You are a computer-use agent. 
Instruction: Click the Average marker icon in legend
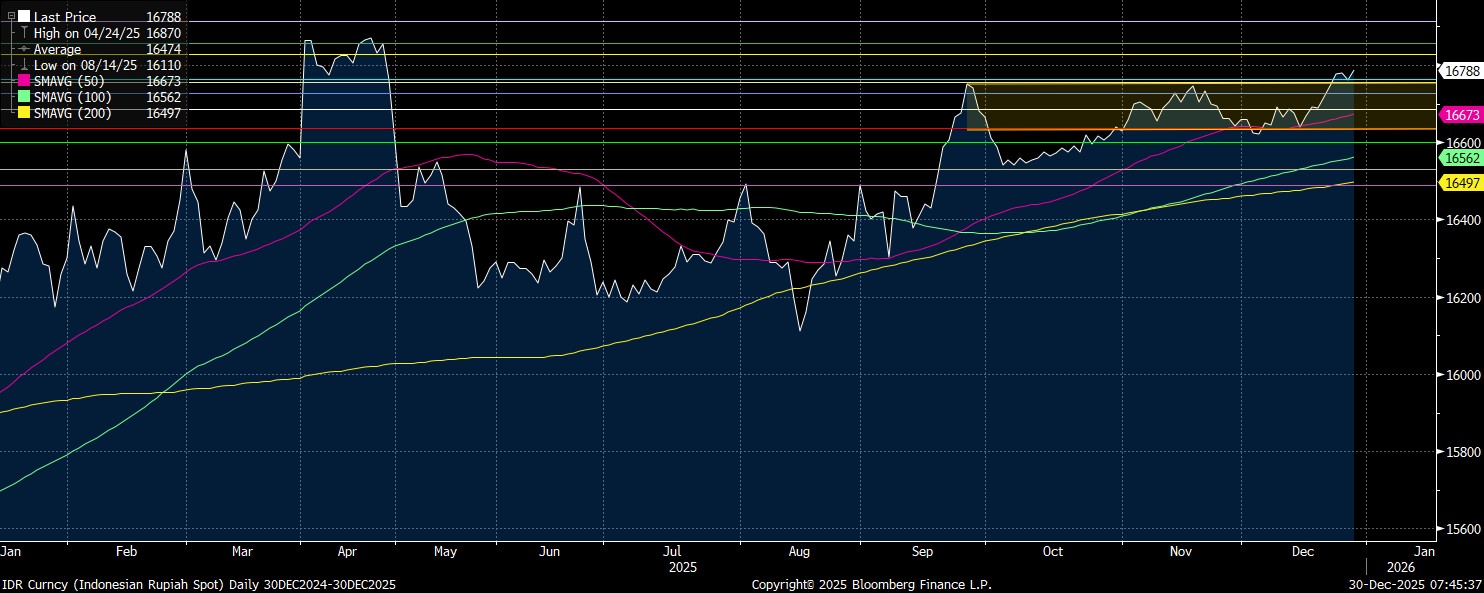click(24, 49)
